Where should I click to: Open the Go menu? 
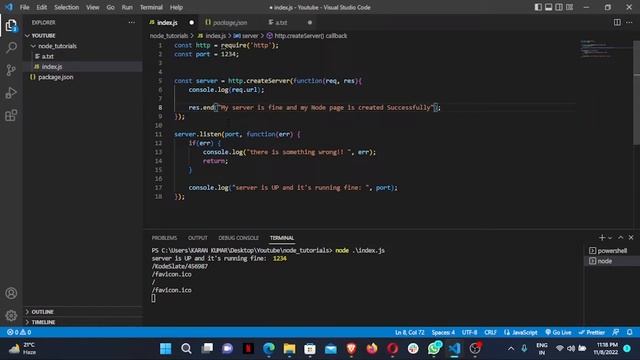(110, 7)
